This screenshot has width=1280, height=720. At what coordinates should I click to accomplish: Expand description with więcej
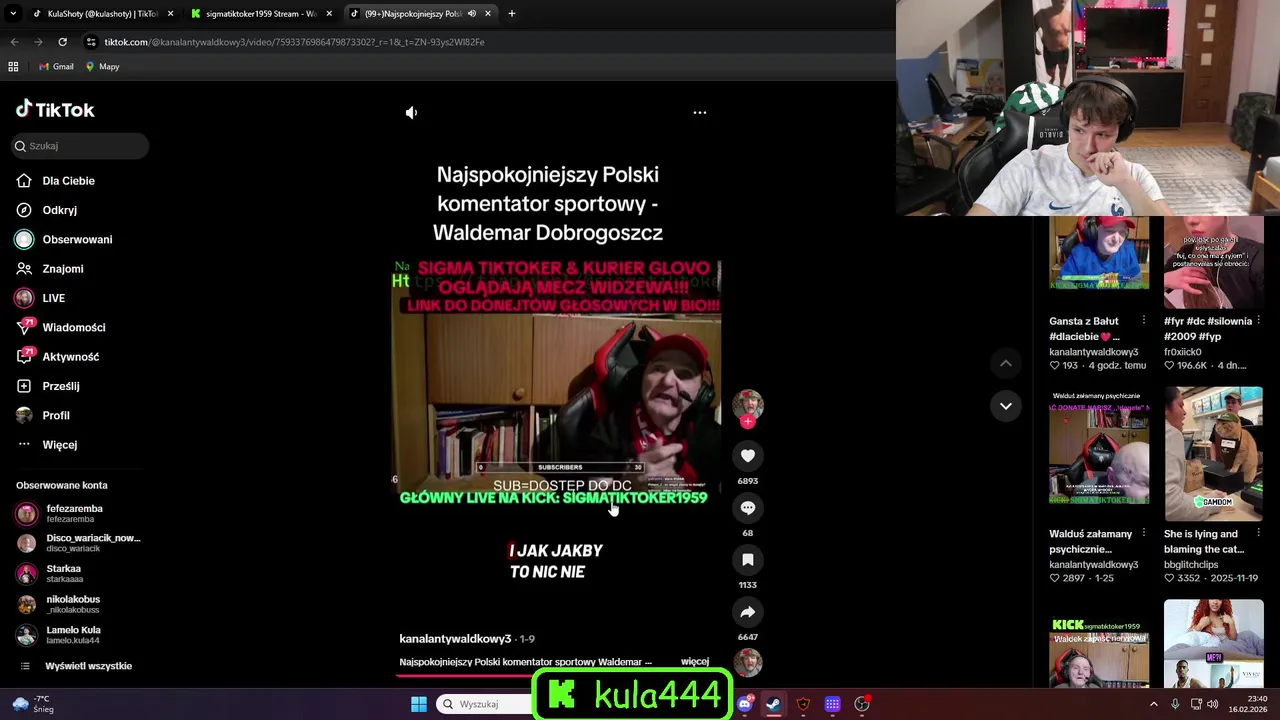point(695,662)
